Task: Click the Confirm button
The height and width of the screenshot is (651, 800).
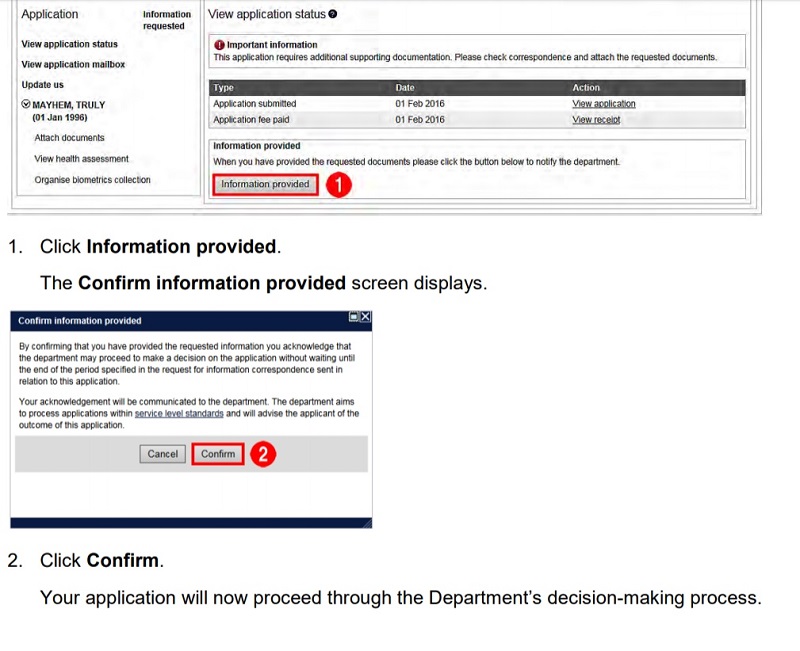Action: [x=218, y=454]
